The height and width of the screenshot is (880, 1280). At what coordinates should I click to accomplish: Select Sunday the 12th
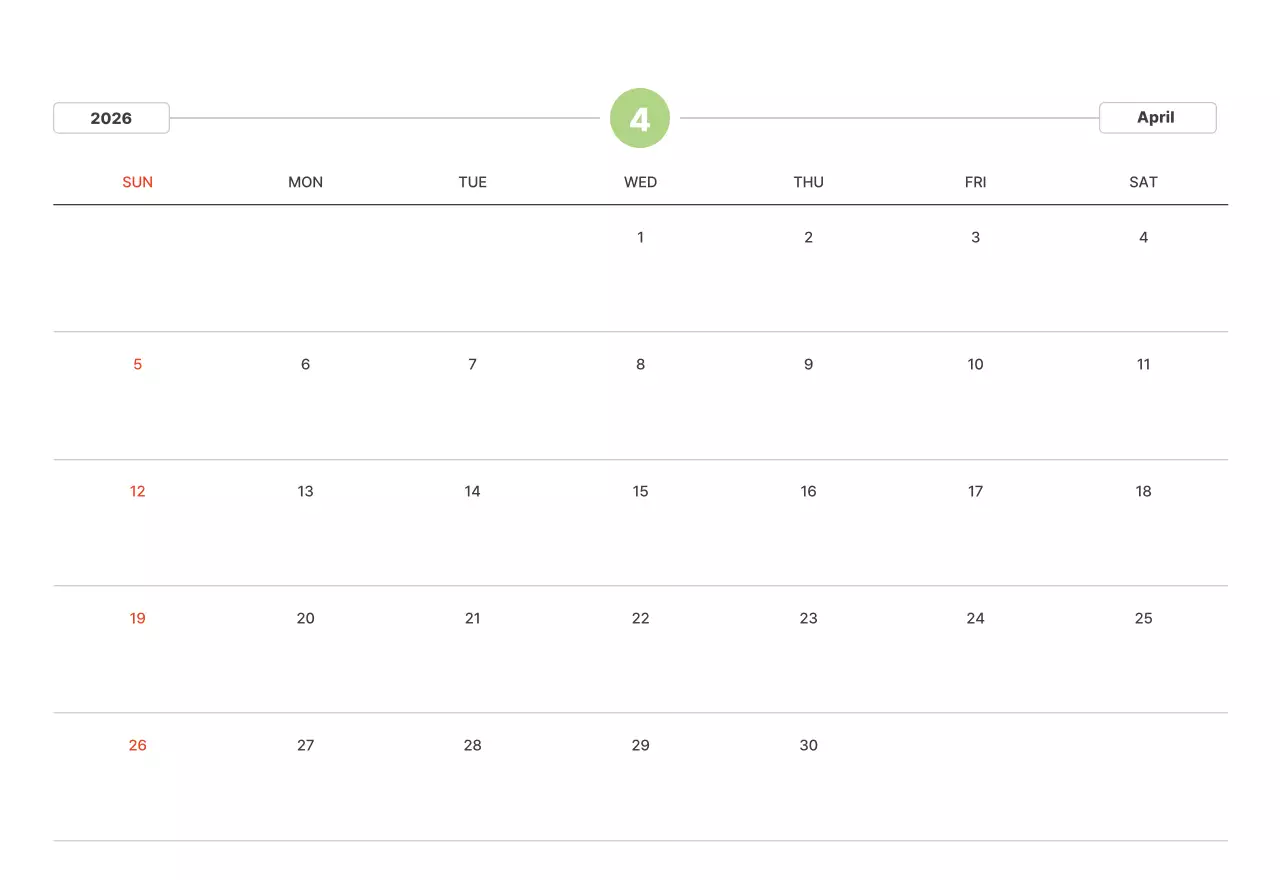[x=137, y=491]
